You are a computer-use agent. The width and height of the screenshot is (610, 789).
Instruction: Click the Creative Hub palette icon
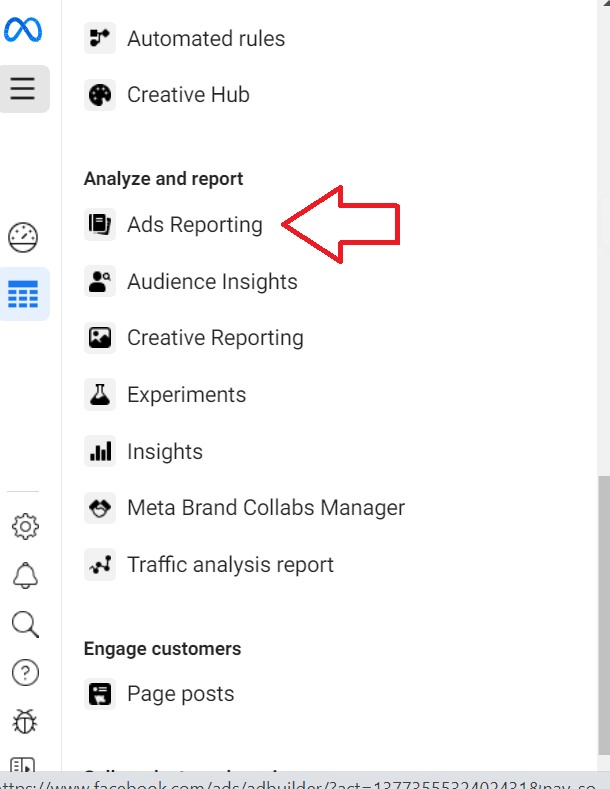(100, 95)
